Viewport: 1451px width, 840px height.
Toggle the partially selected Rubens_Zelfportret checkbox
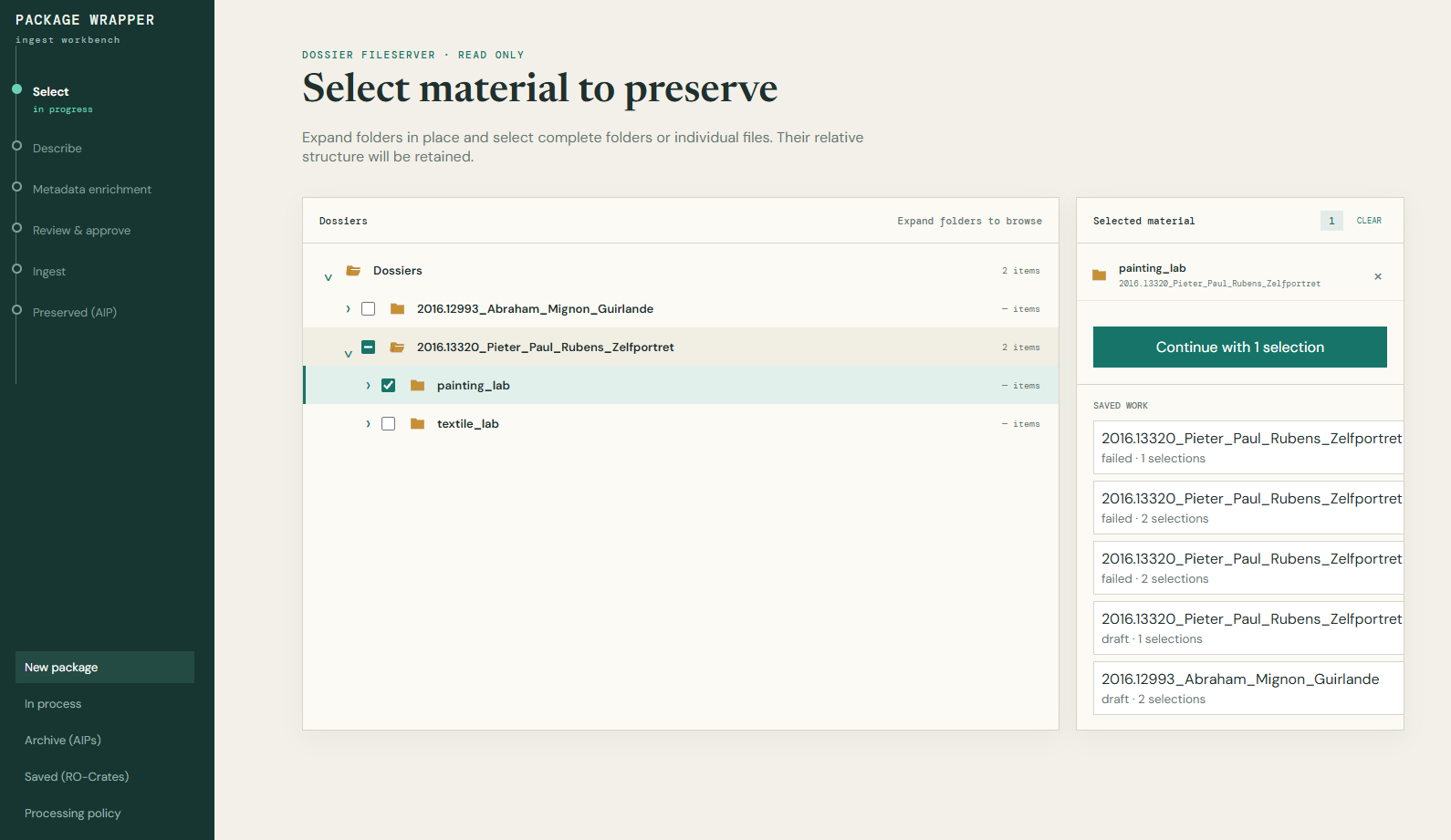(368, 347)
